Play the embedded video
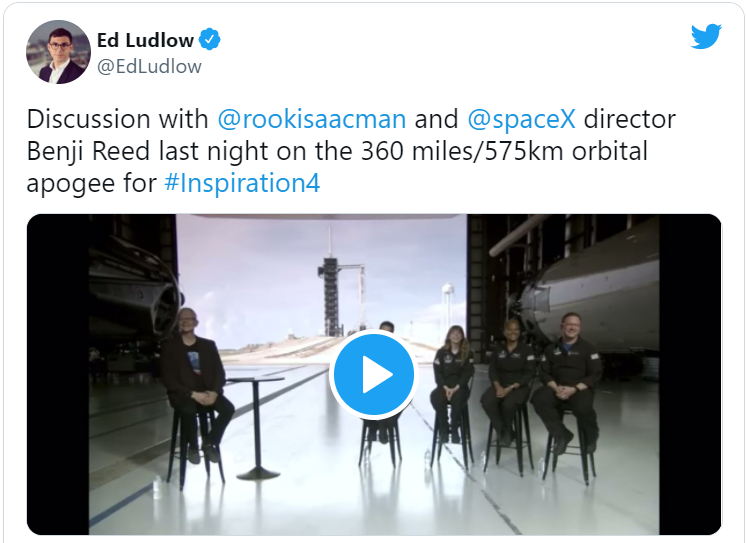The image size is (747, 543). click(374, 374)
